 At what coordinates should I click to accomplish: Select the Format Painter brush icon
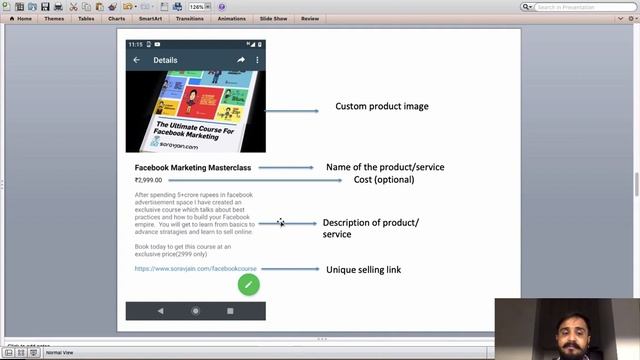113,7
